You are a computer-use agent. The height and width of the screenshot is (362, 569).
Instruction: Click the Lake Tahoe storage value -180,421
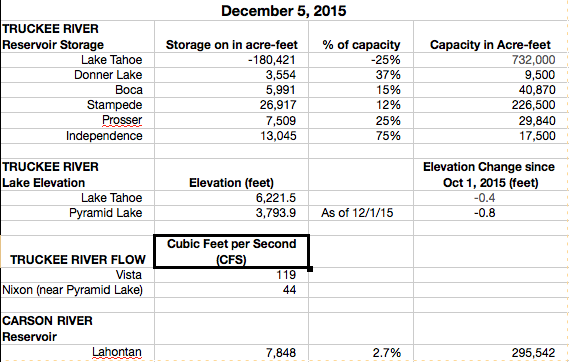[x=232, y=60]
